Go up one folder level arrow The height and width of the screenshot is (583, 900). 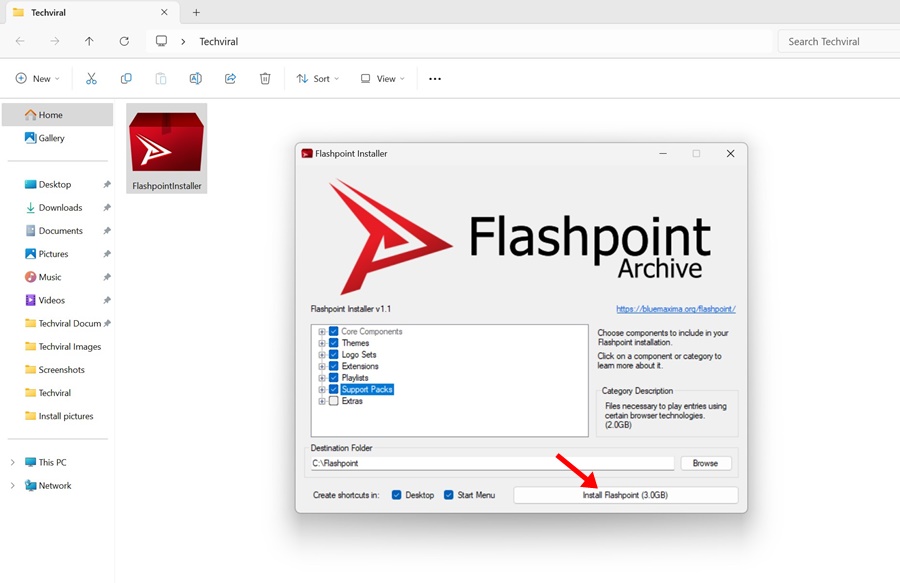pyautogui.click(x=89, y=41)
